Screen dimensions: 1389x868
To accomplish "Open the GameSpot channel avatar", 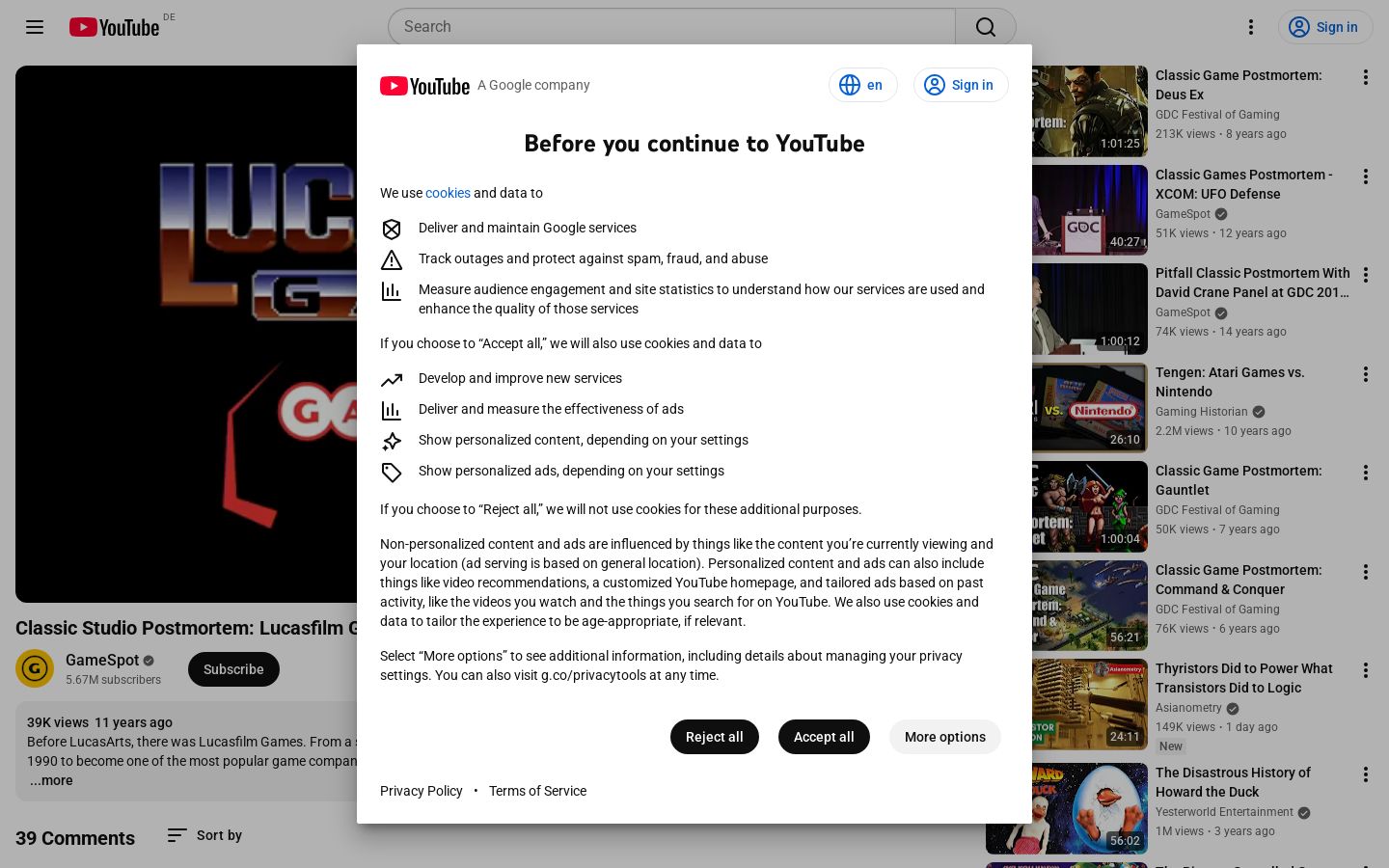I will (x=35, y=668).
